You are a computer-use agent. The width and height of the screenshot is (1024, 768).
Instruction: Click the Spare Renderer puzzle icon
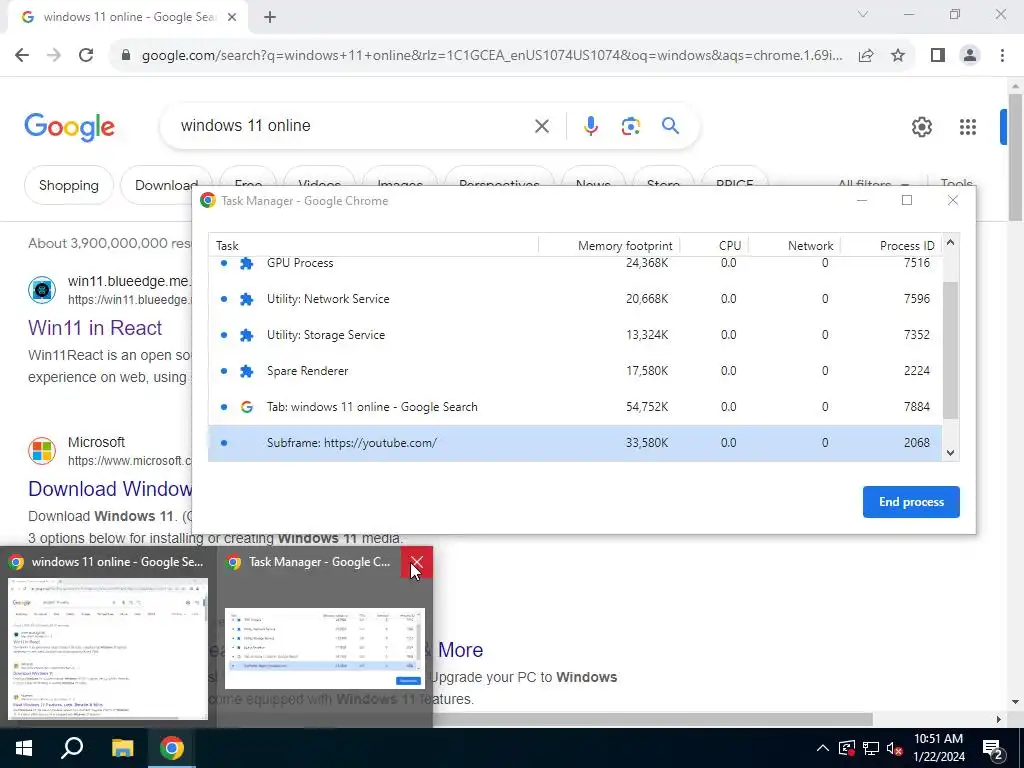[246, 371]
